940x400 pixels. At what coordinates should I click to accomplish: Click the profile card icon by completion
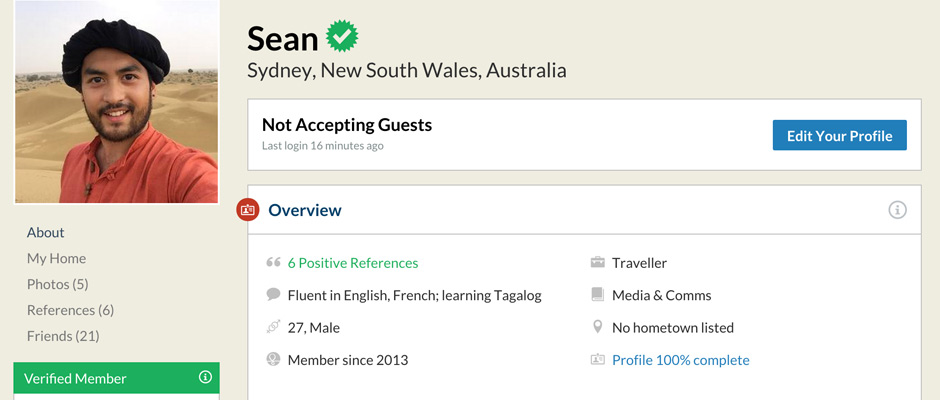point(598,360)
